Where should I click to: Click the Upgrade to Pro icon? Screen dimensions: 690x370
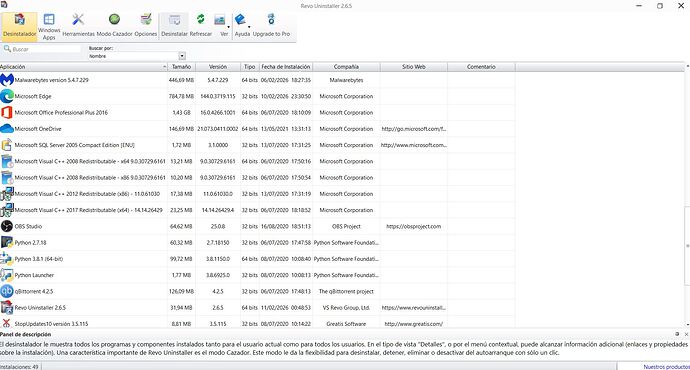pyautogui.click(x=271, y=26)
